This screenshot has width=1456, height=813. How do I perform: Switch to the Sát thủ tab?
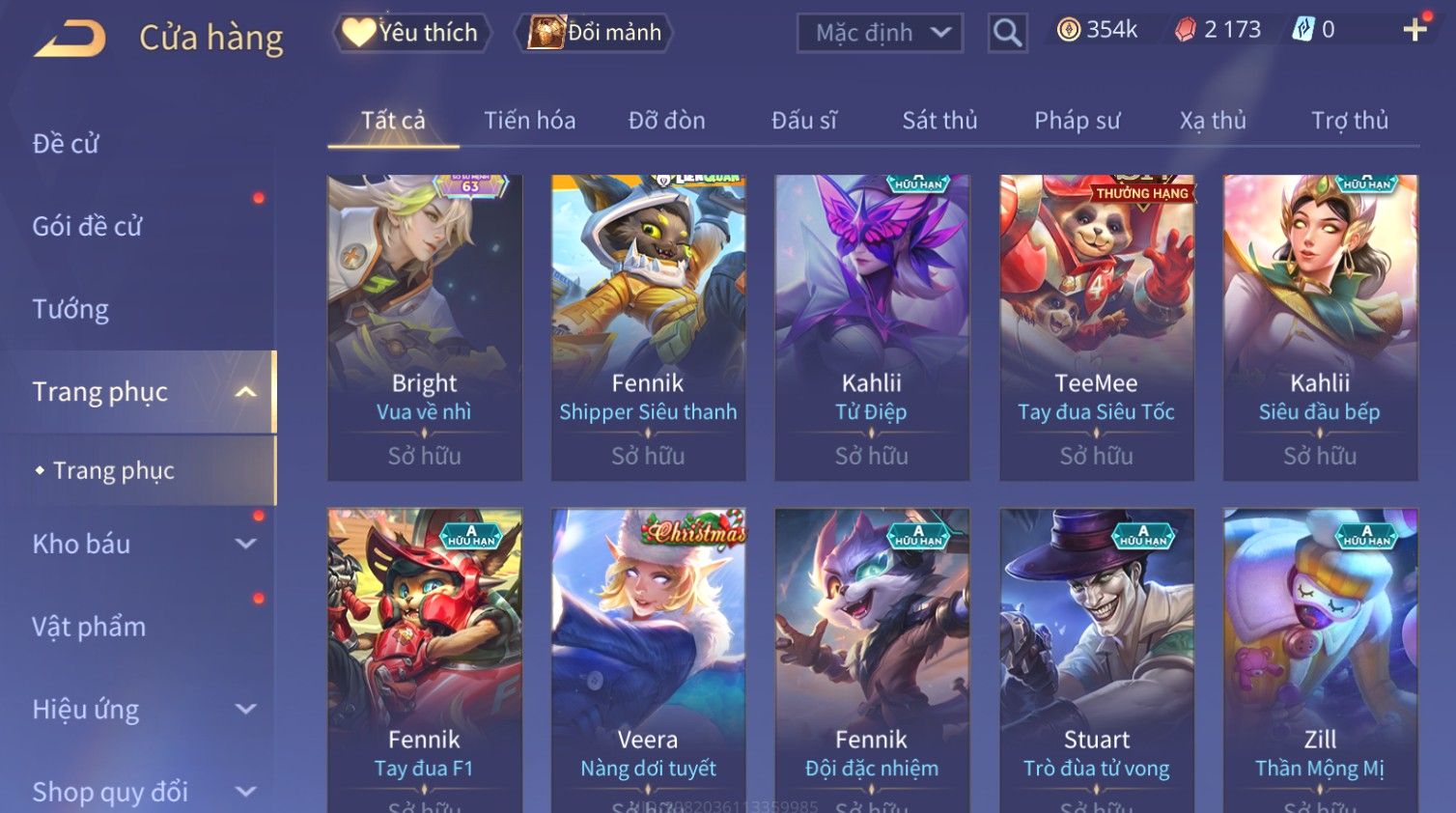[x=939, y=121]
